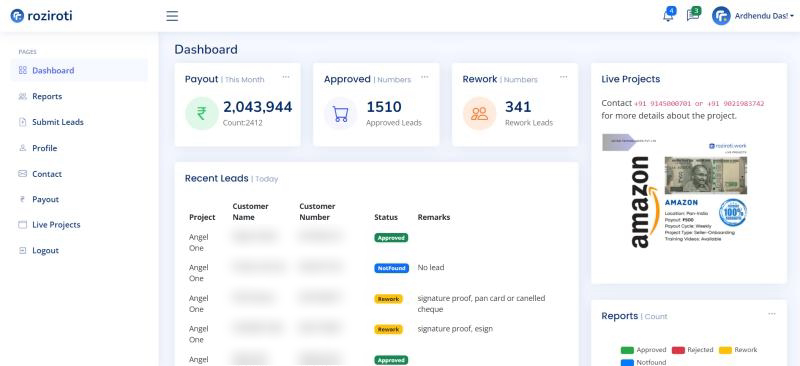Go to Dashboard in the sidebar
The image size is (800, 366).
click(79, 70)
